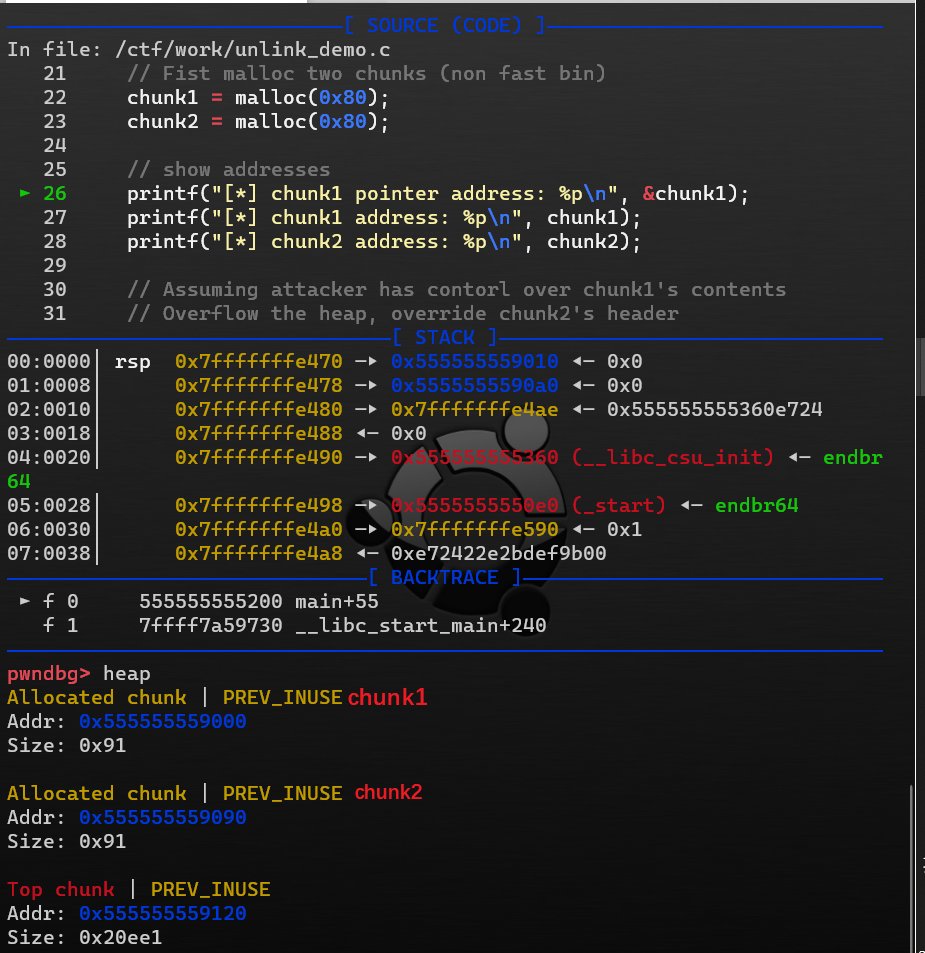This screenshot has width=925, height=953.
Task: Click the comment about attacker control on line 30
Action: [456, 289]
